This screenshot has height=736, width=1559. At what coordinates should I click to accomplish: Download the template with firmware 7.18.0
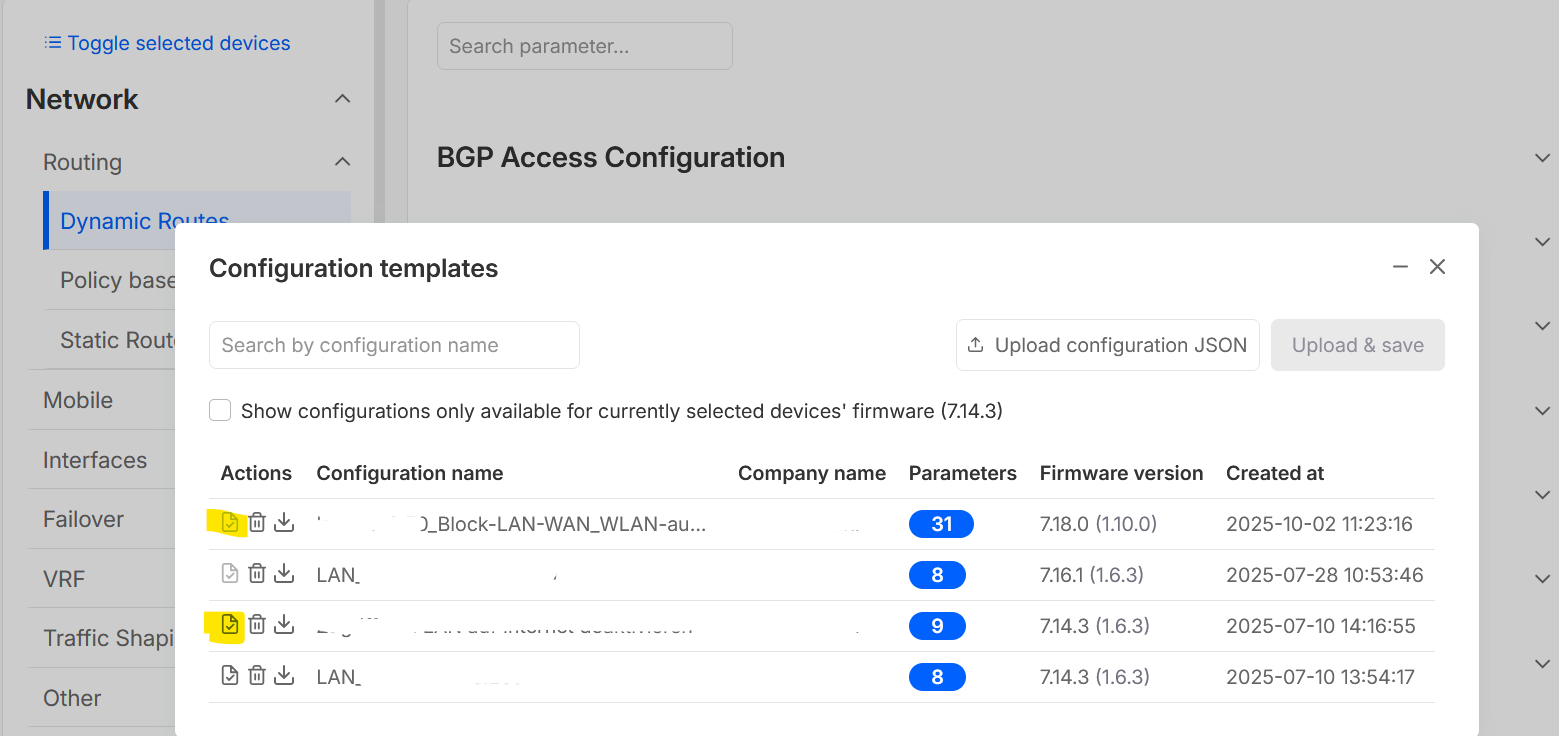point(284,522)
